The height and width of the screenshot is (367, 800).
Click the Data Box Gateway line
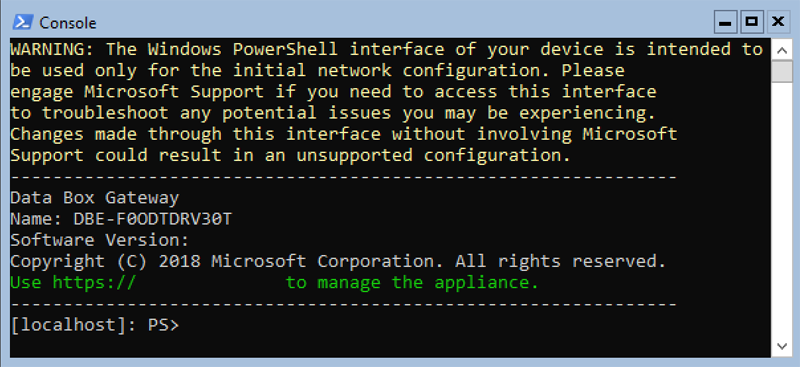(x=95, y=198)
